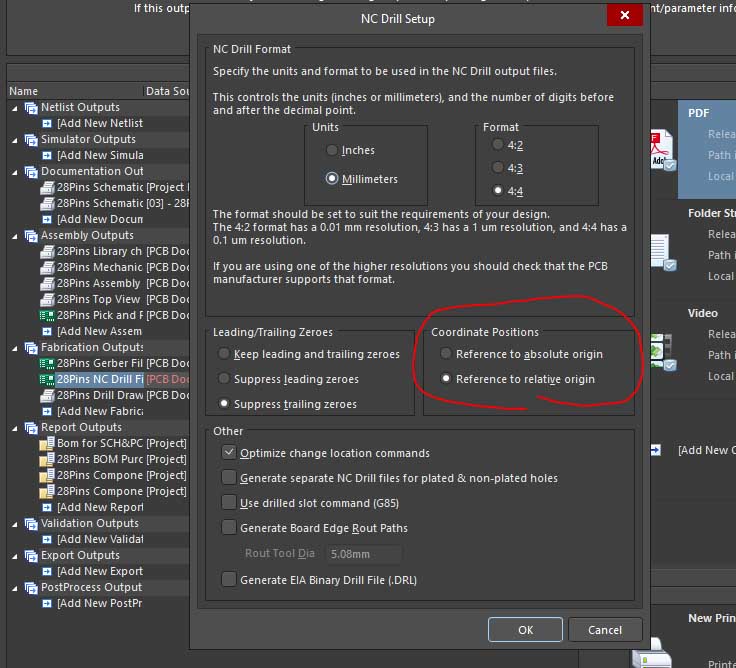Click the 28Pins Pick and Place output icon
Viewport: 736px width, 668px height.
(x=47, y=315)
